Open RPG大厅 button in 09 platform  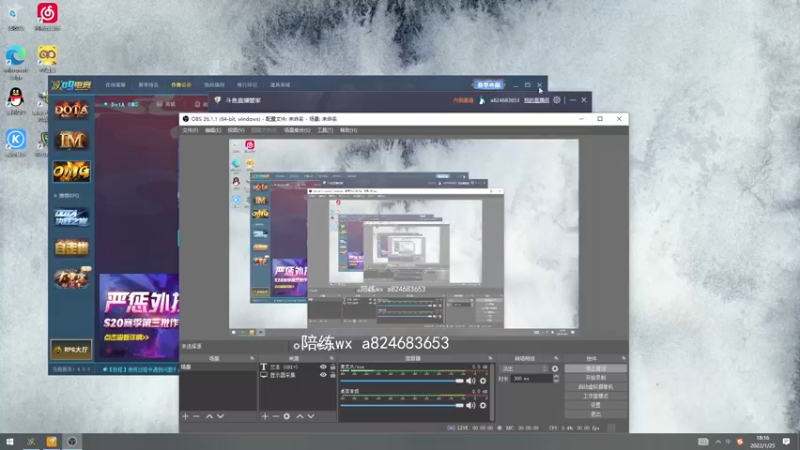click(71, 349)
